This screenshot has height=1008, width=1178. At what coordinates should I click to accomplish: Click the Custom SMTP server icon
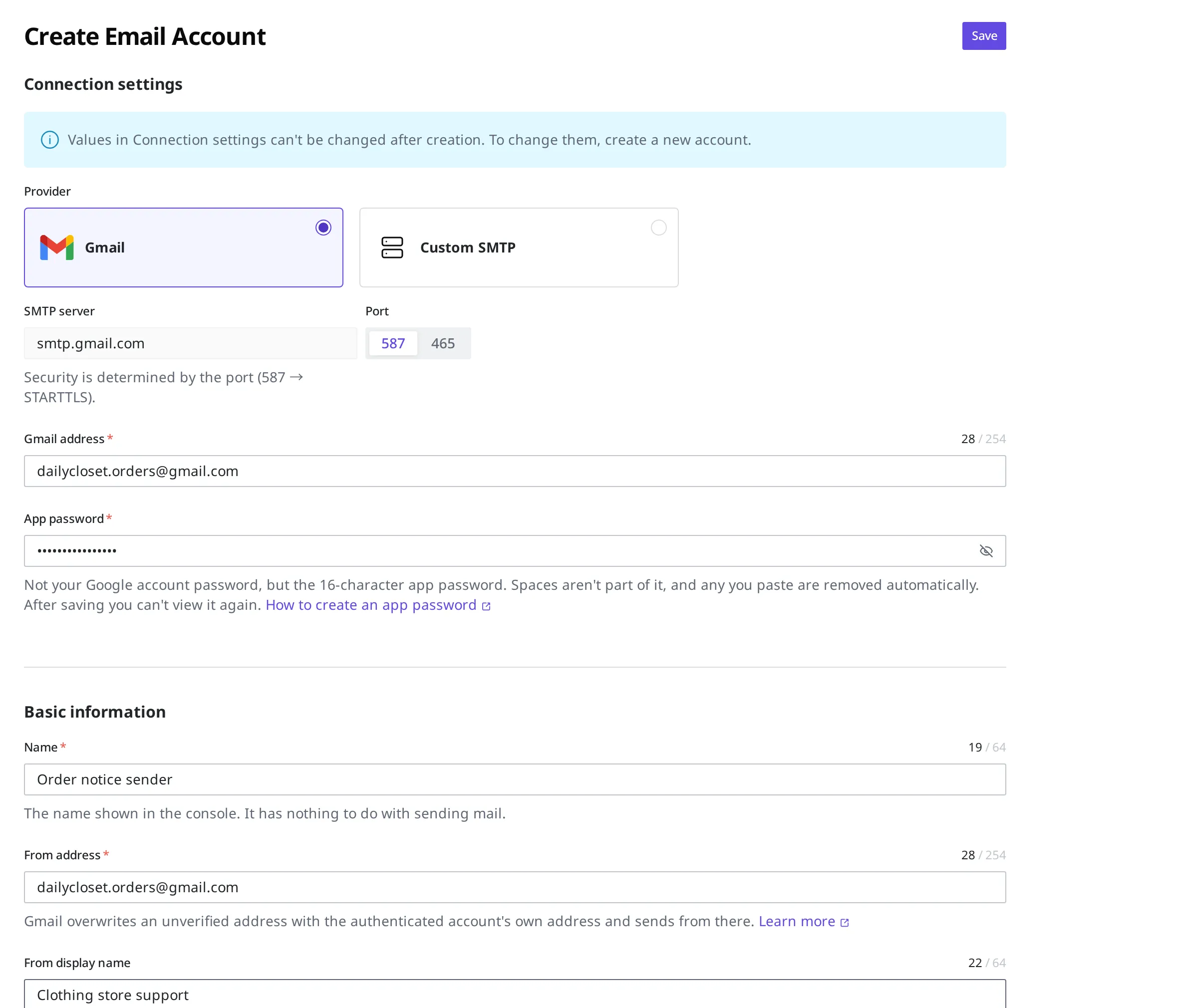(392, 248)
